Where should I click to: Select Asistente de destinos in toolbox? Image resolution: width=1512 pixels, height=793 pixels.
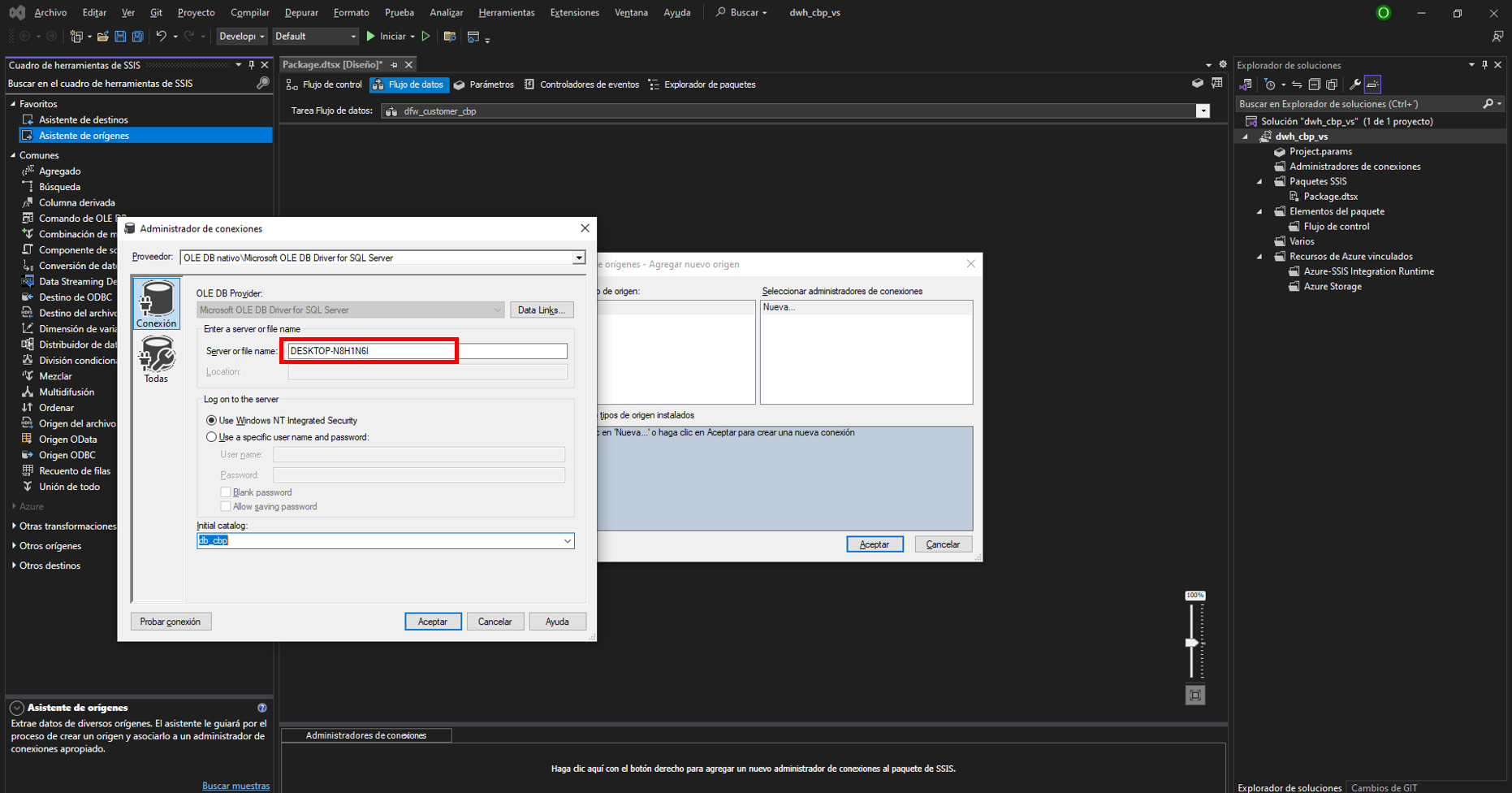pos(84,119)
